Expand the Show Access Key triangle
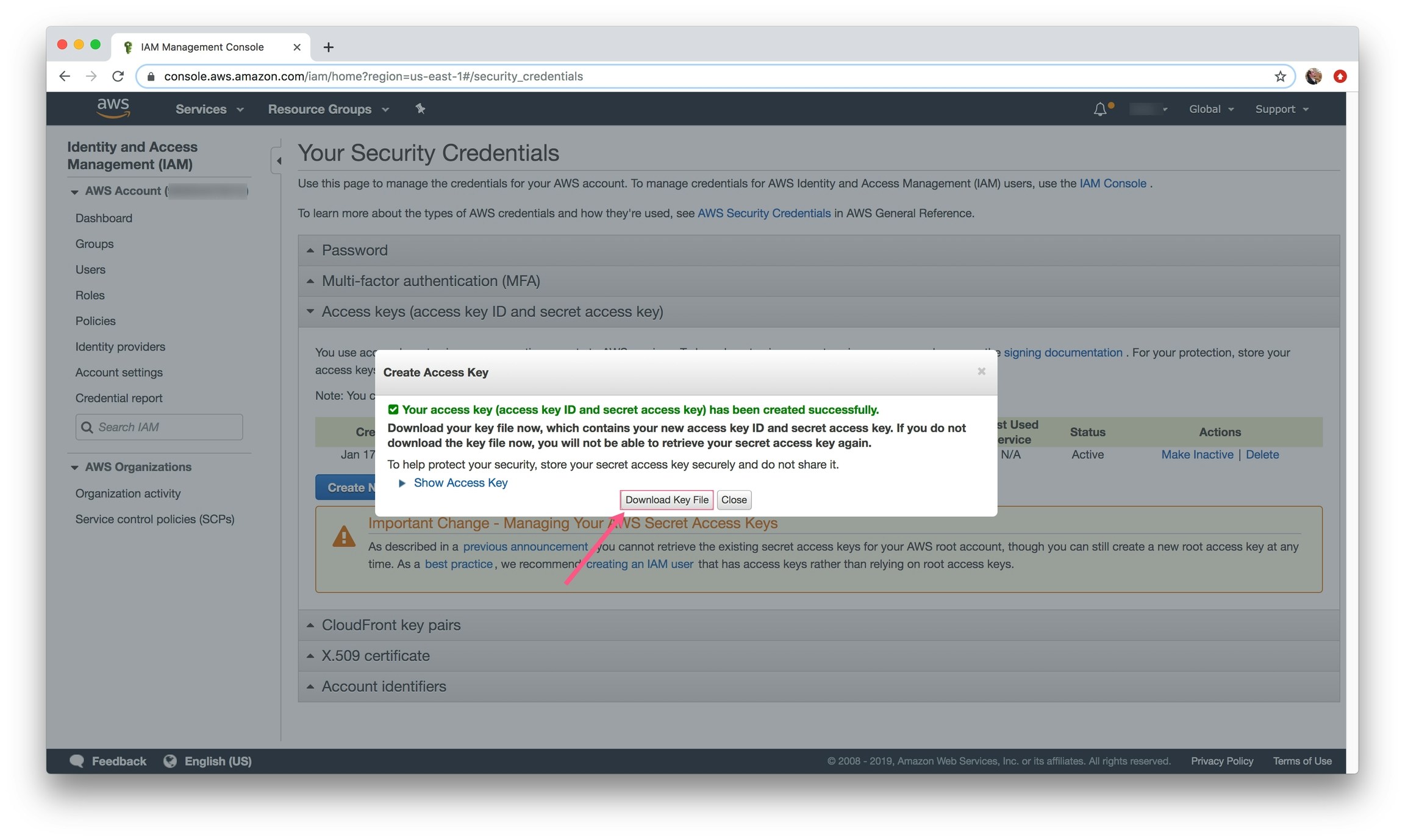The height and width of the screenshot is (840, 1405). click(402, 483)
